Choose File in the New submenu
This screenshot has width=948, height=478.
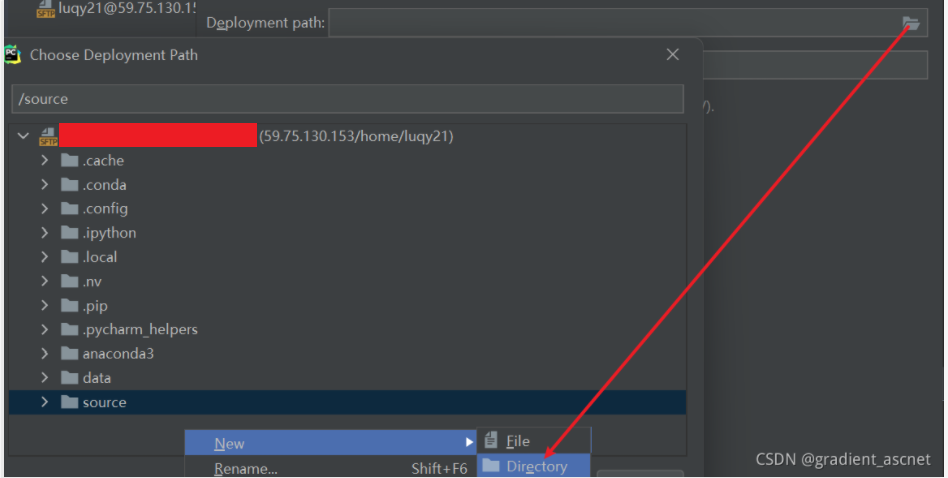click(x=534, y=441)
